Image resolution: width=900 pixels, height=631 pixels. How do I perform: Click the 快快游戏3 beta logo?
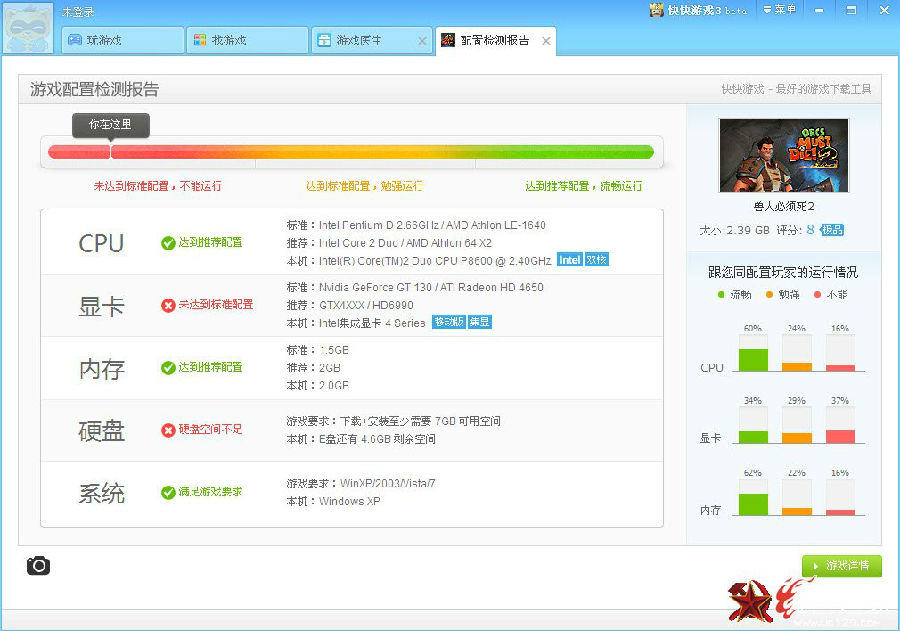[x=699, y=10]
